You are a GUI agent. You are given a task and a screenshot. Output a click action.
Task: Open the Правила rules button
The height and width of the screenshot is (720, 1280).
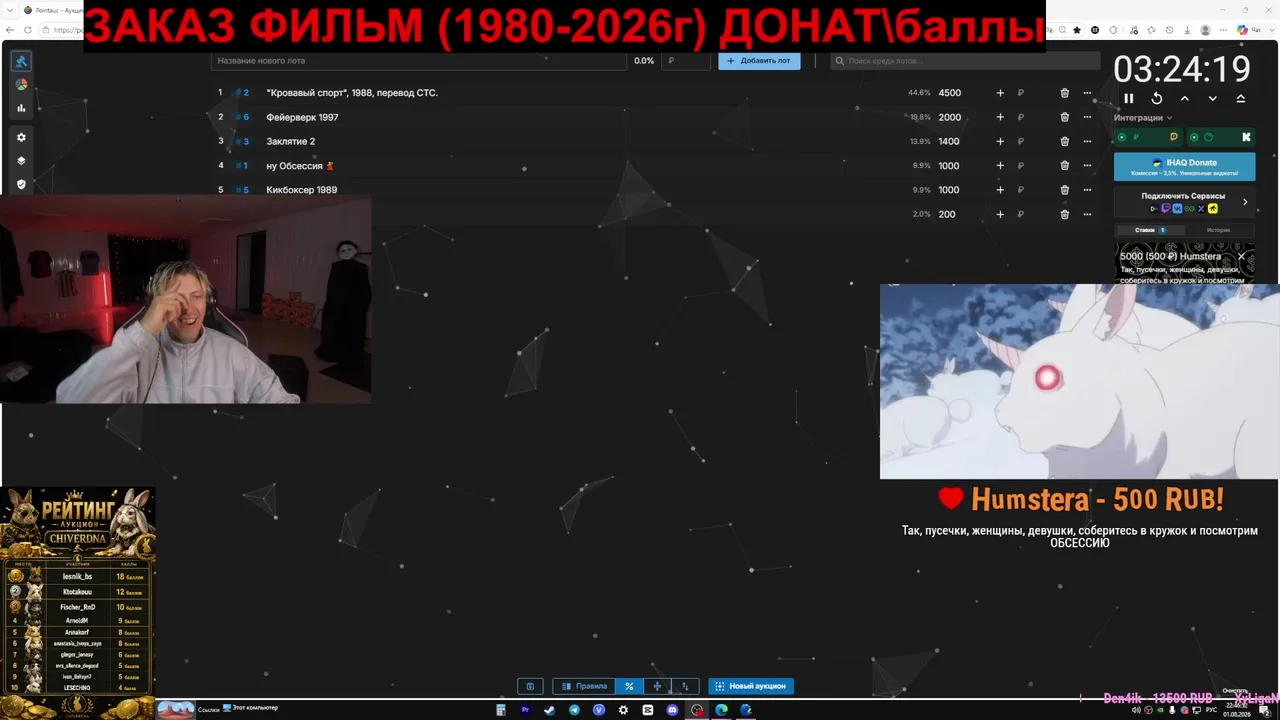click(x=584, y=686)
